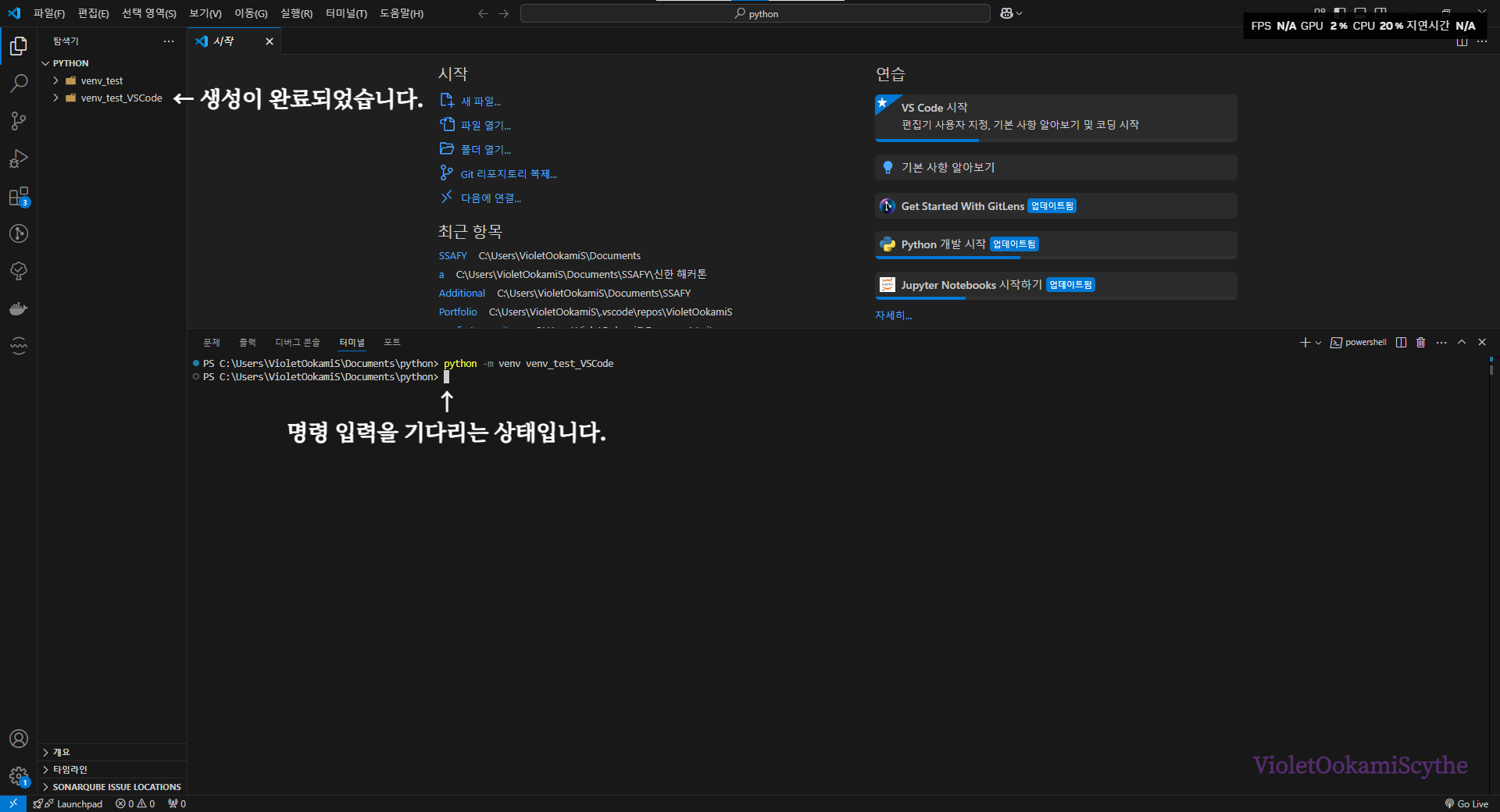1500x812 pixels.
Task: Click 자세히... more walkthroughs link
Action: 893,315
